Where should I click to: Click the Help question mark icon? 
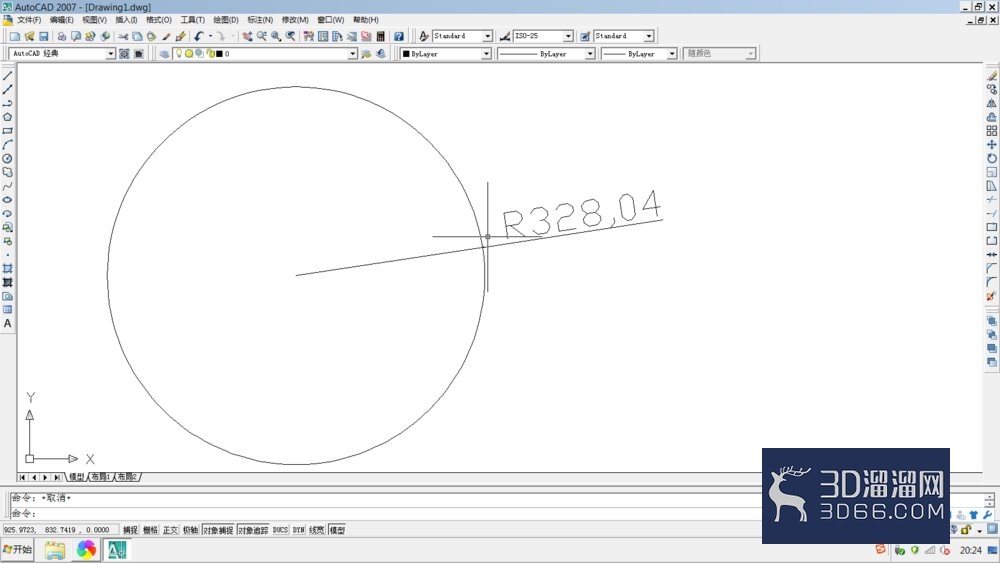399,36
